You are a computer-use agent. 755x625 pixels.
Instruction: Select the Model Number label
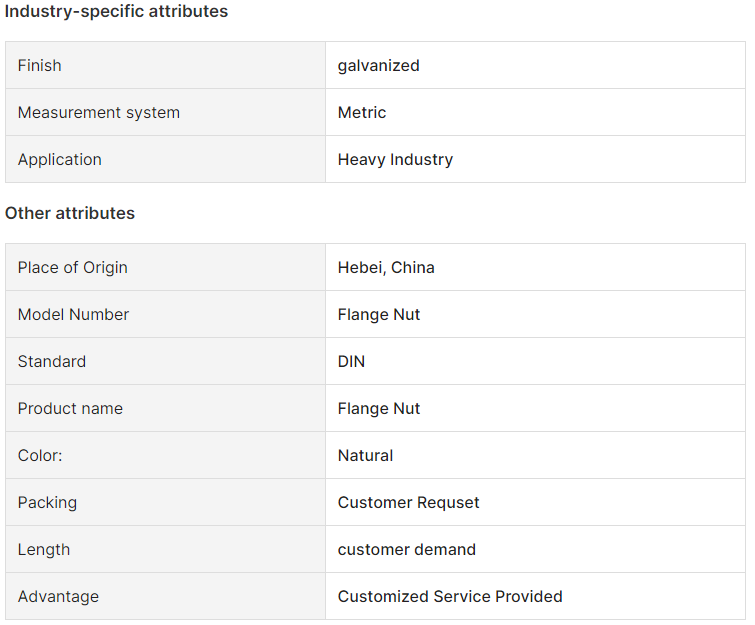[x=73, y=314]
